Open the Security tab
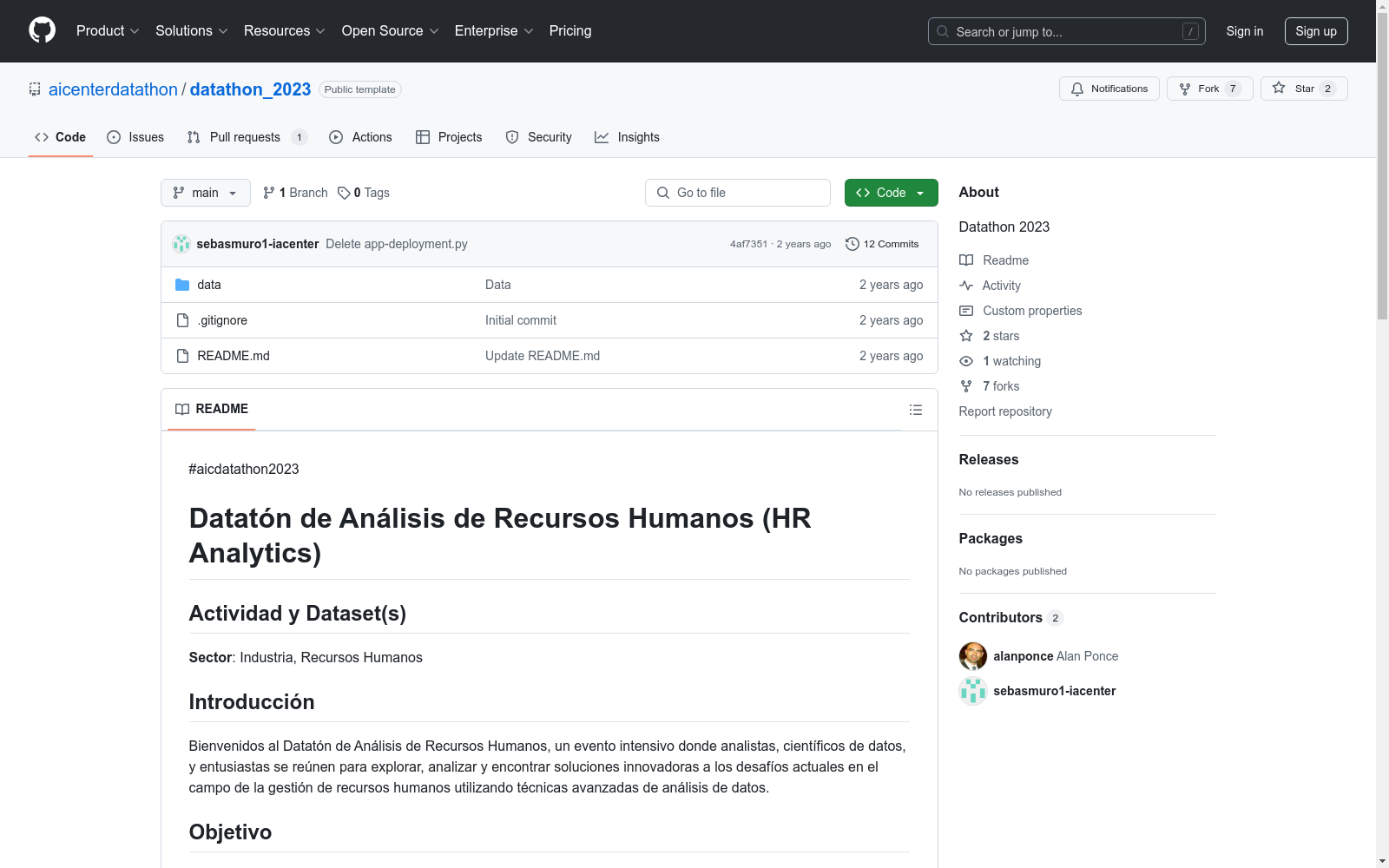The height and width of the screenshot is (868, 1389). tap(538, 137)
